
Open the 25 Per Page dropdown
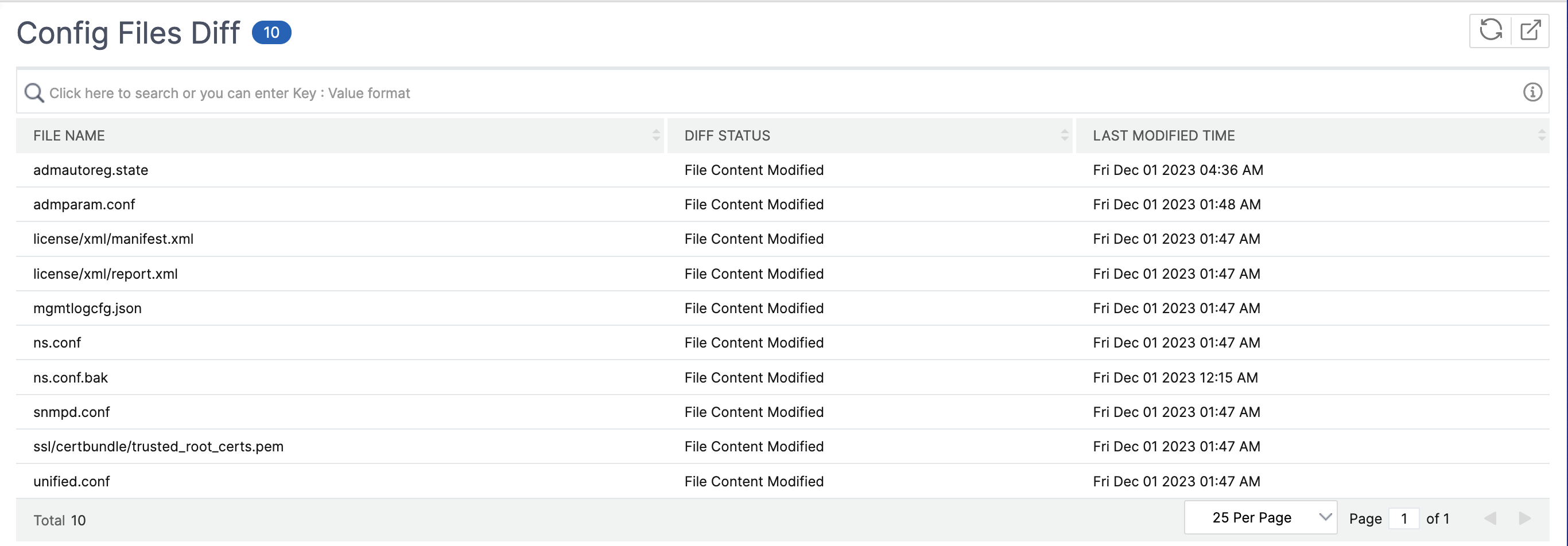1260,517
